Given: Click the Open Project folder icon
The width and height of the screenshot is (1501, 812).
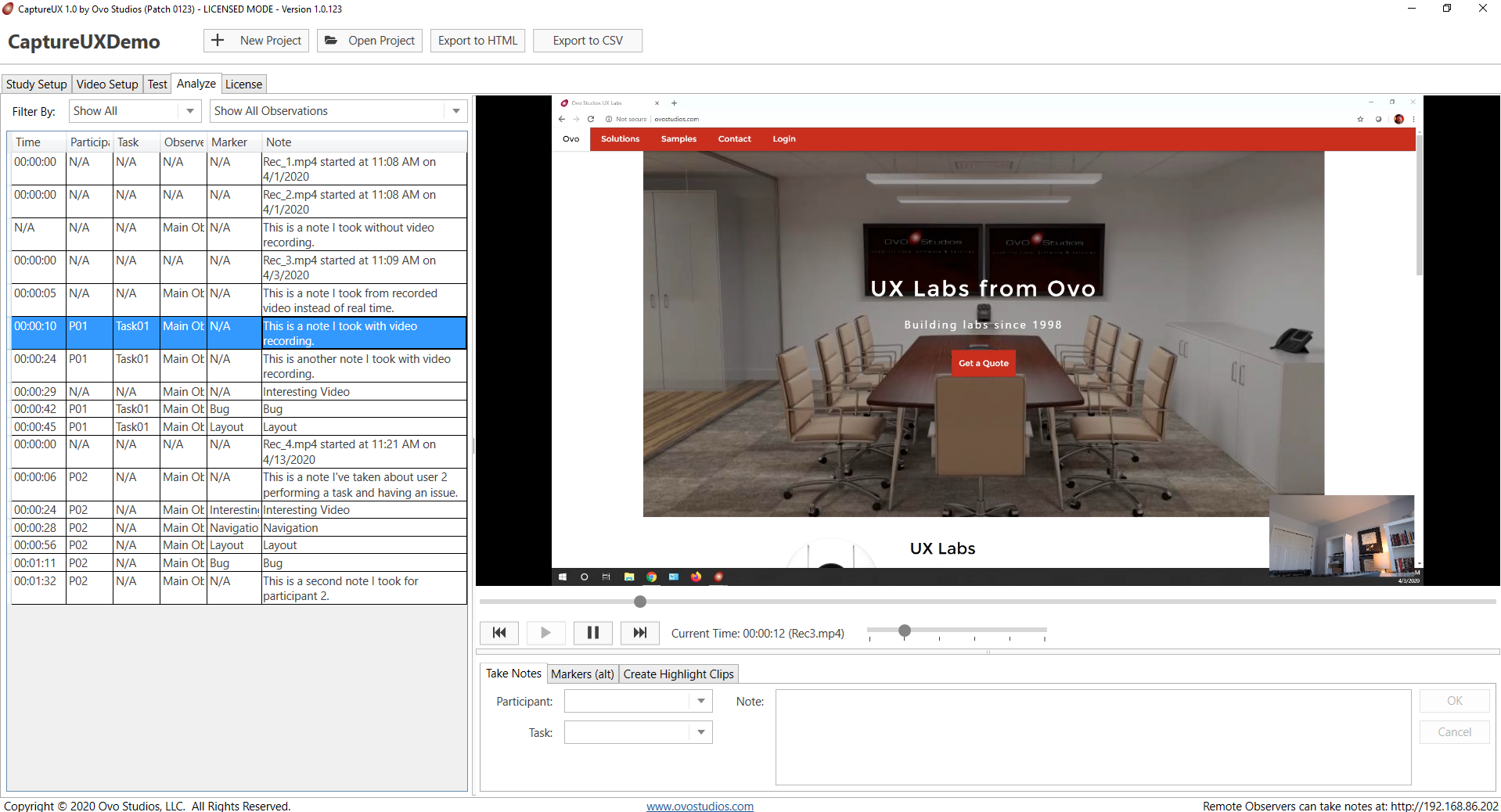Looking at the screenshot, I should pyautogui.click(x=331, y=41).
